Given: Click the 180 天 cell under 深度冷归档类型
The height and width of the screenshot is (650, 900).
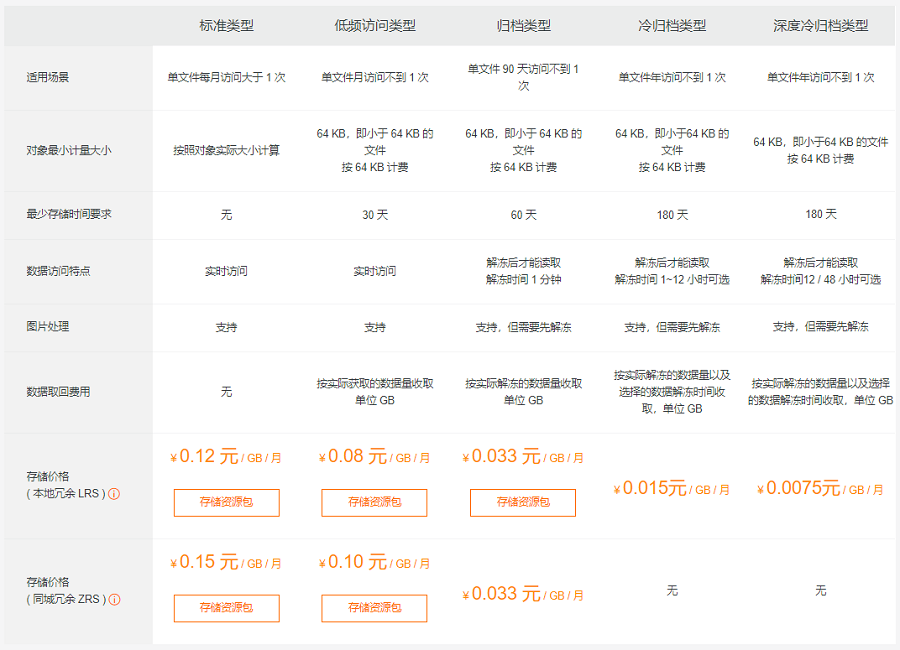Looking at the screenshot, I should (x=821, y=214).
